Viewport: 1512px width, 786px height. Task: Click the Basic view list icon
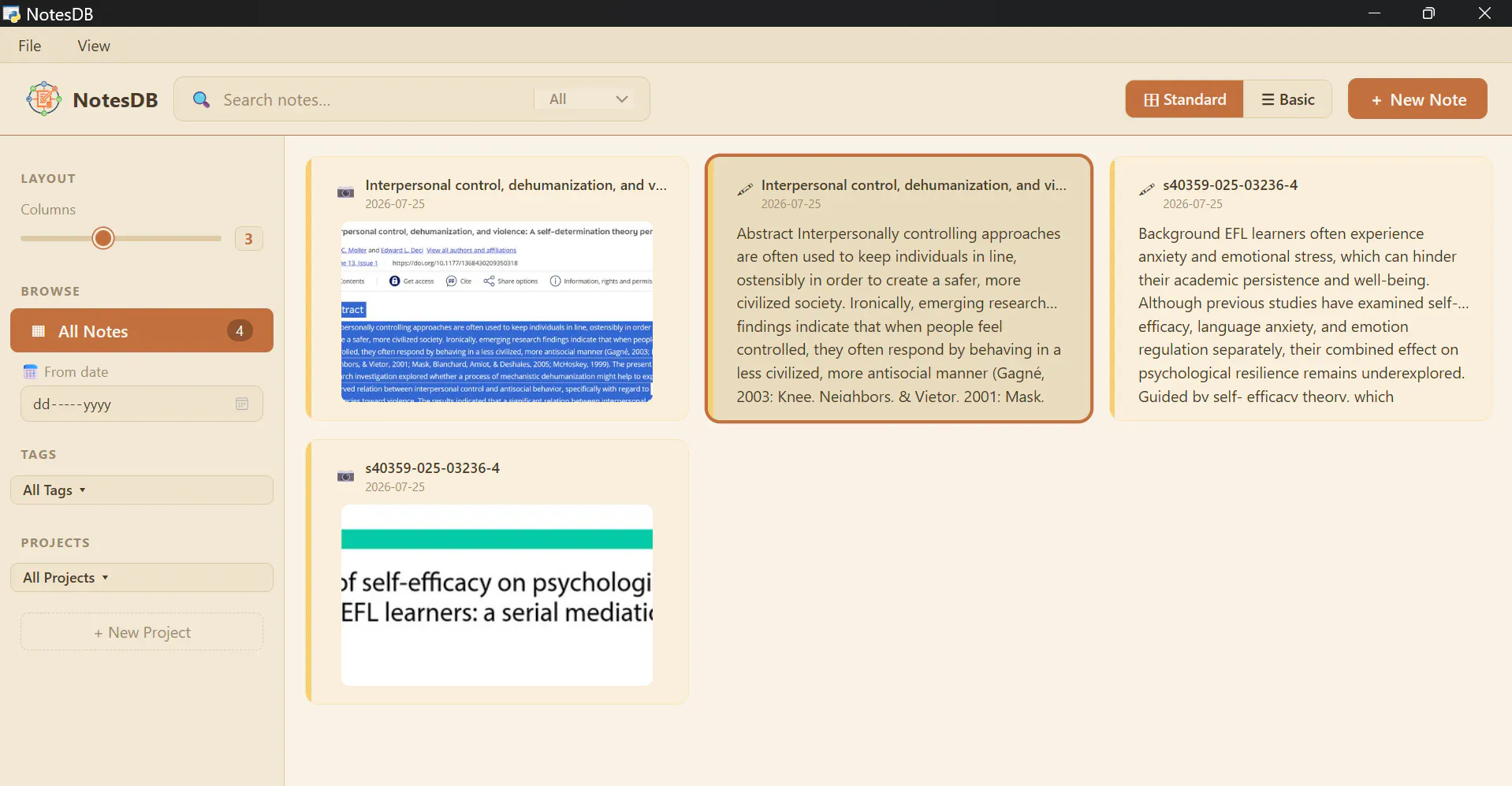(1268, 99)
